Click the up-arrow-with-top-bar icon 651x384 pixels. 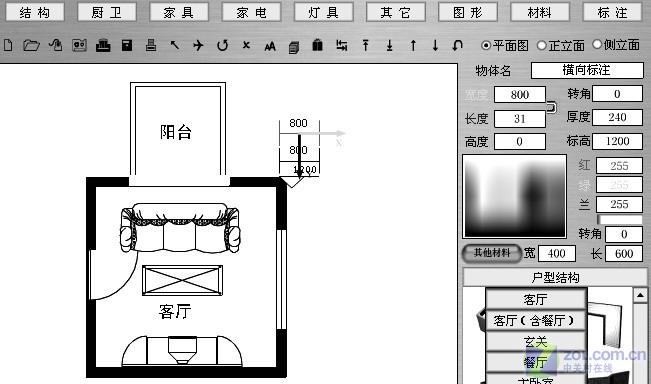point(365,45)
